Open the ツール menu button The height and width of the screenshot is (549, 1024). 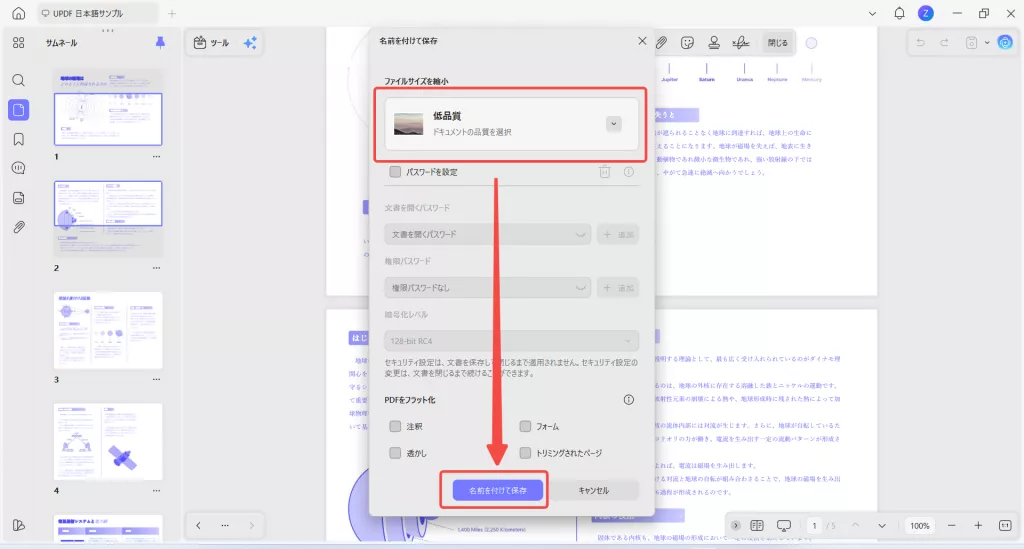pos(212,42)
